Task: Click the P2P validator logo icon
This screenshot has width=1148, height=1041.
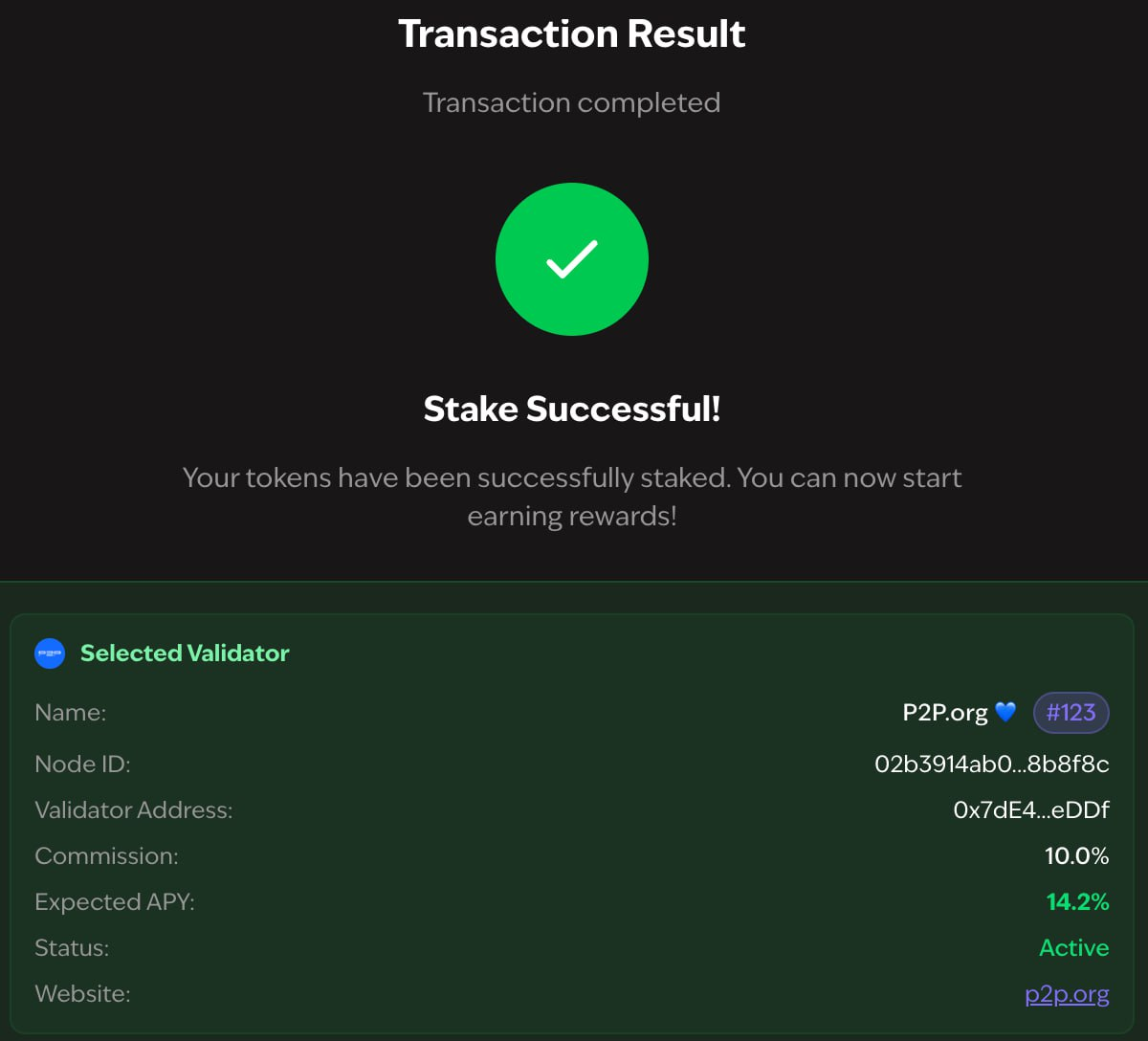Action: tap(50, 653)
